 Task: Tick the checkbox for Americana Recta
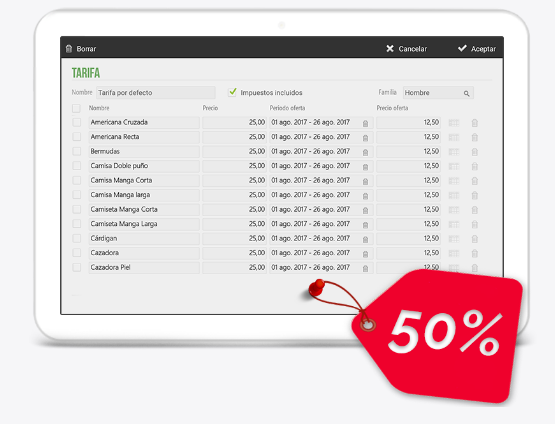[x=76, y=137]
